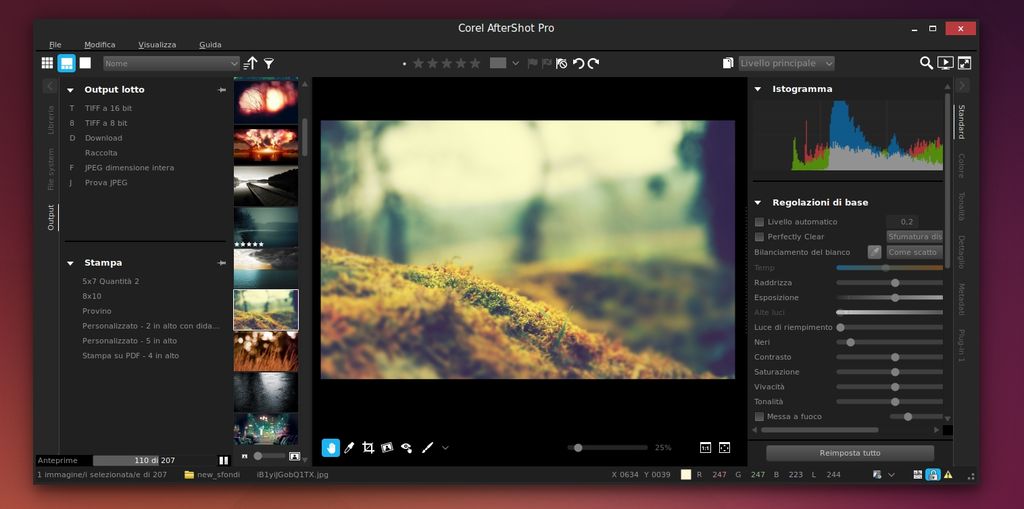Enable the Messa a fuoco checkbox

(x=760, y=417)
